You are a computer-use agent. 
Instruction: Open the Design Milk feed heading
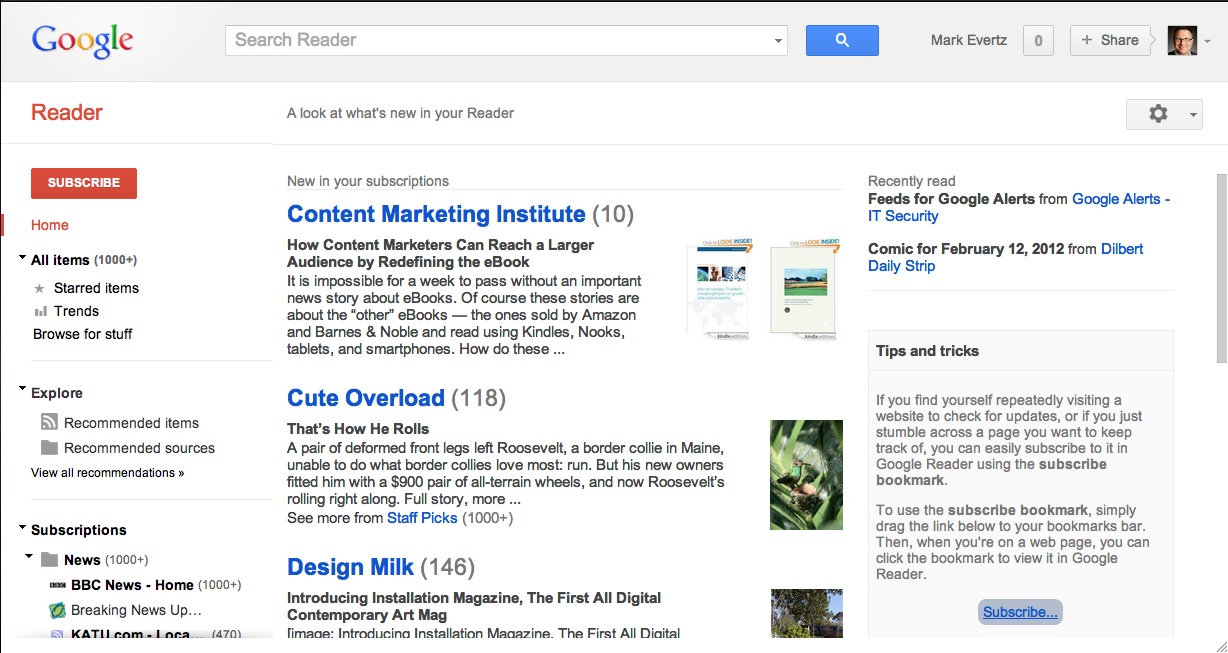click(x=350, y=567)
